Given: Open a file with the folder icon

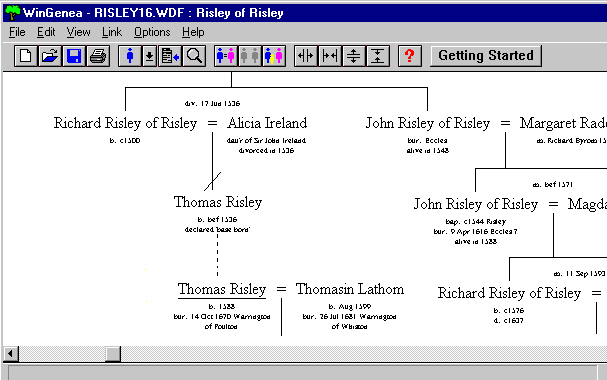Looking at the screenshot, I should 50,56.
